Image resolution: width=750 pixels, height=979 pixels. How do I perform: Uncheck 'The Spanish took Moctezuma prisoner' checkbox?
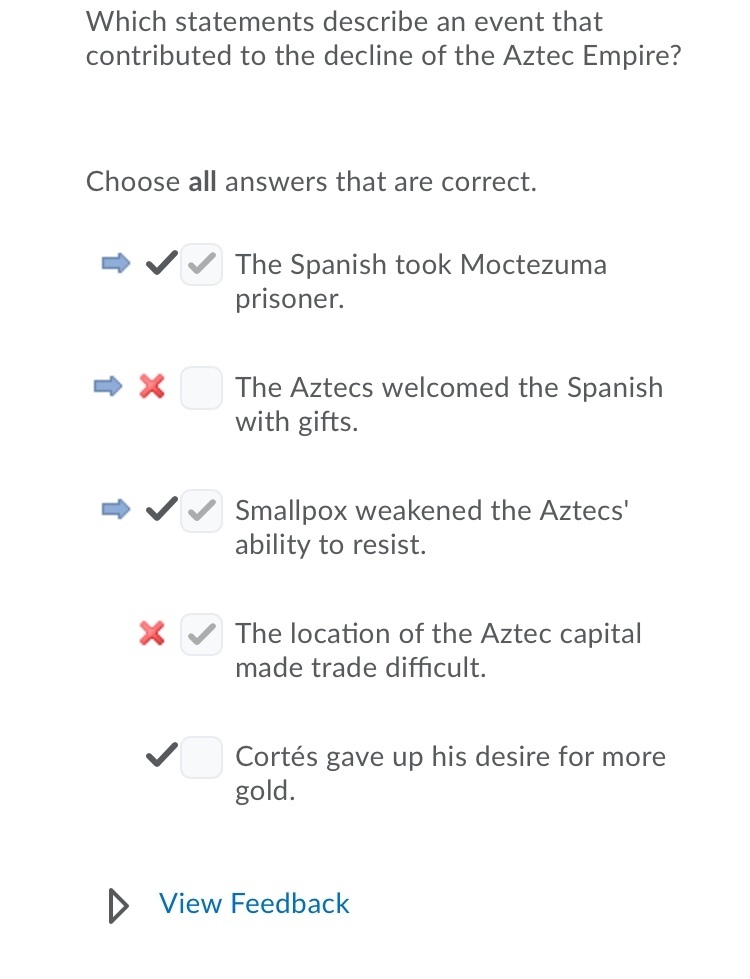201,266
